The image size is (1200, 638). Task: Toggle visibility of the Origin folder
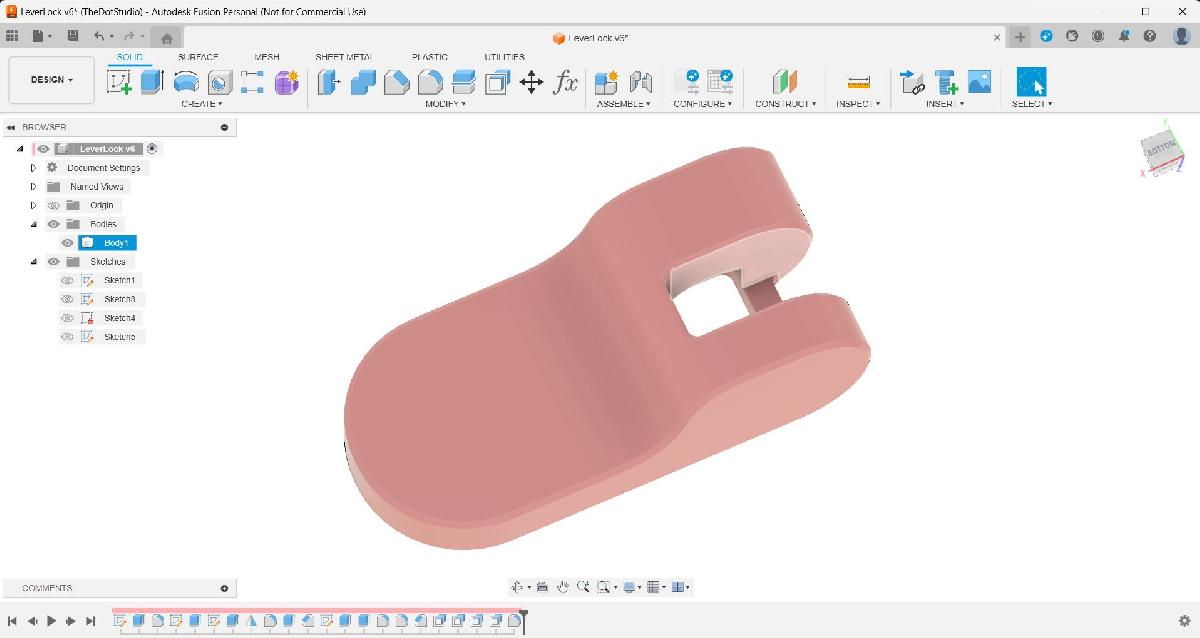coord(54,206)
